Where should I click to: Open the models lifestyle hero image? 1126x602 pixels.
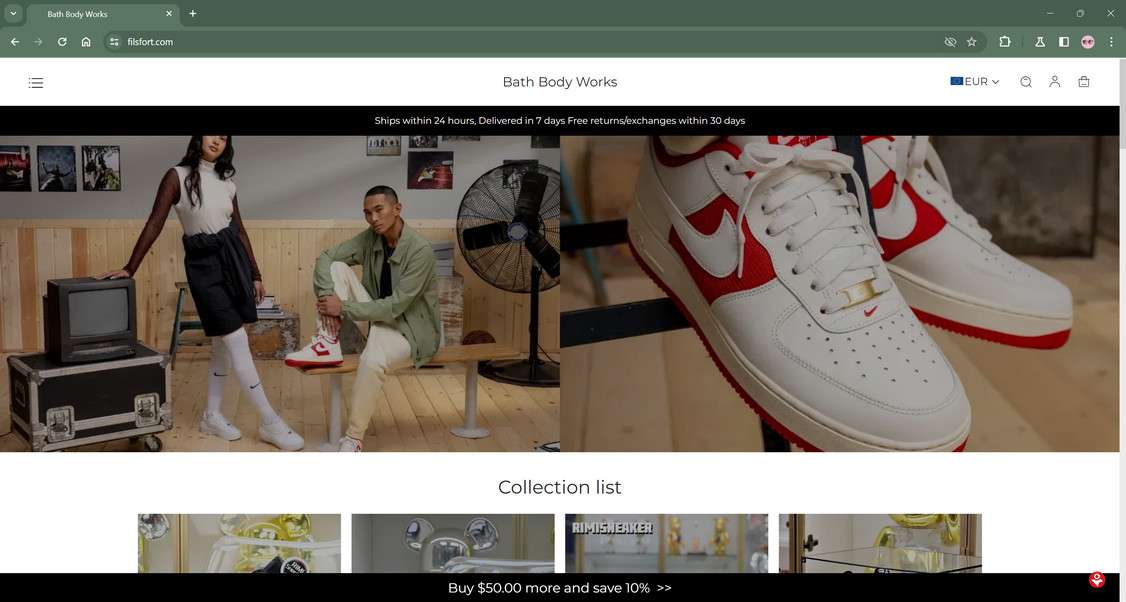(x=280, y=294)
